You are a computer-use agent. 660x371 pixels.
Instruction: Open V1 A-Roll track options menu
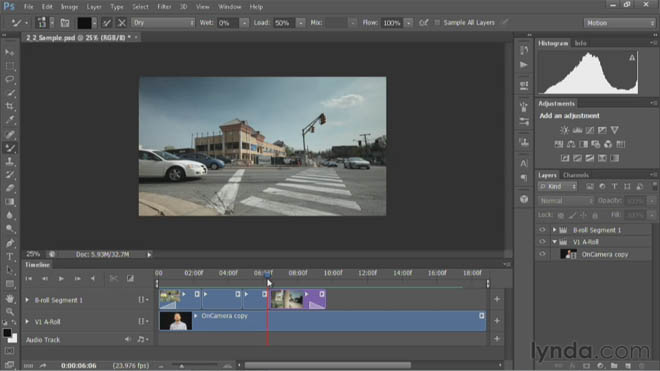click(143, 321)
